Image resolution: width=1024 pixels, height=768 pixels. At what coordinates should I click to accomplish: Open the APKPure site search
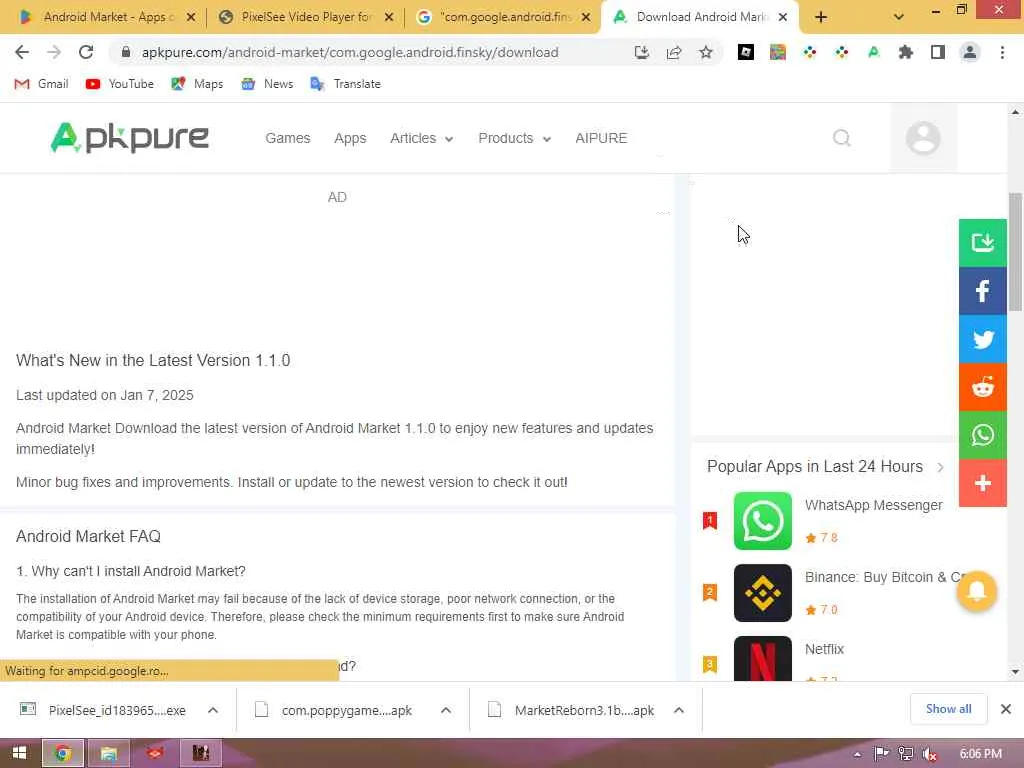click(x=842, y=138)
